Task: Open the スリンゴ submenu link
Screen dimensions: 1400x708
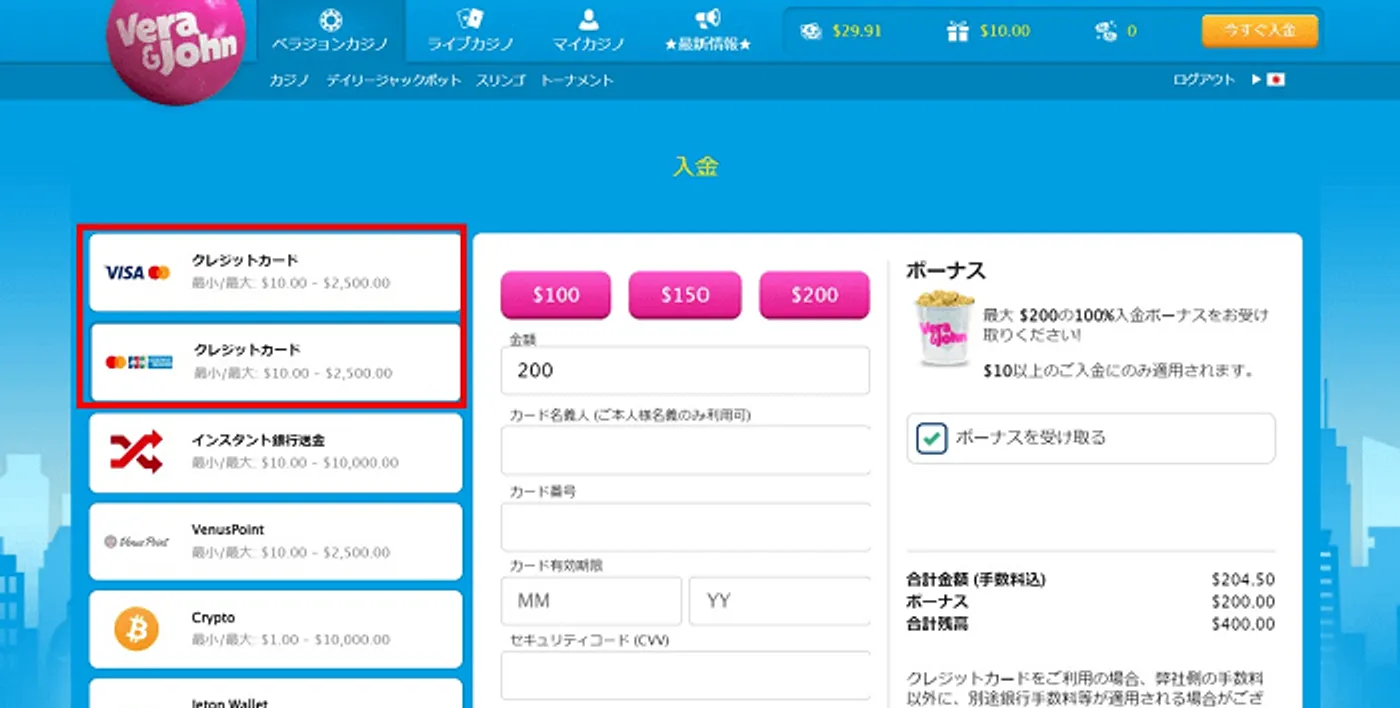Action: tap(500, 80)
